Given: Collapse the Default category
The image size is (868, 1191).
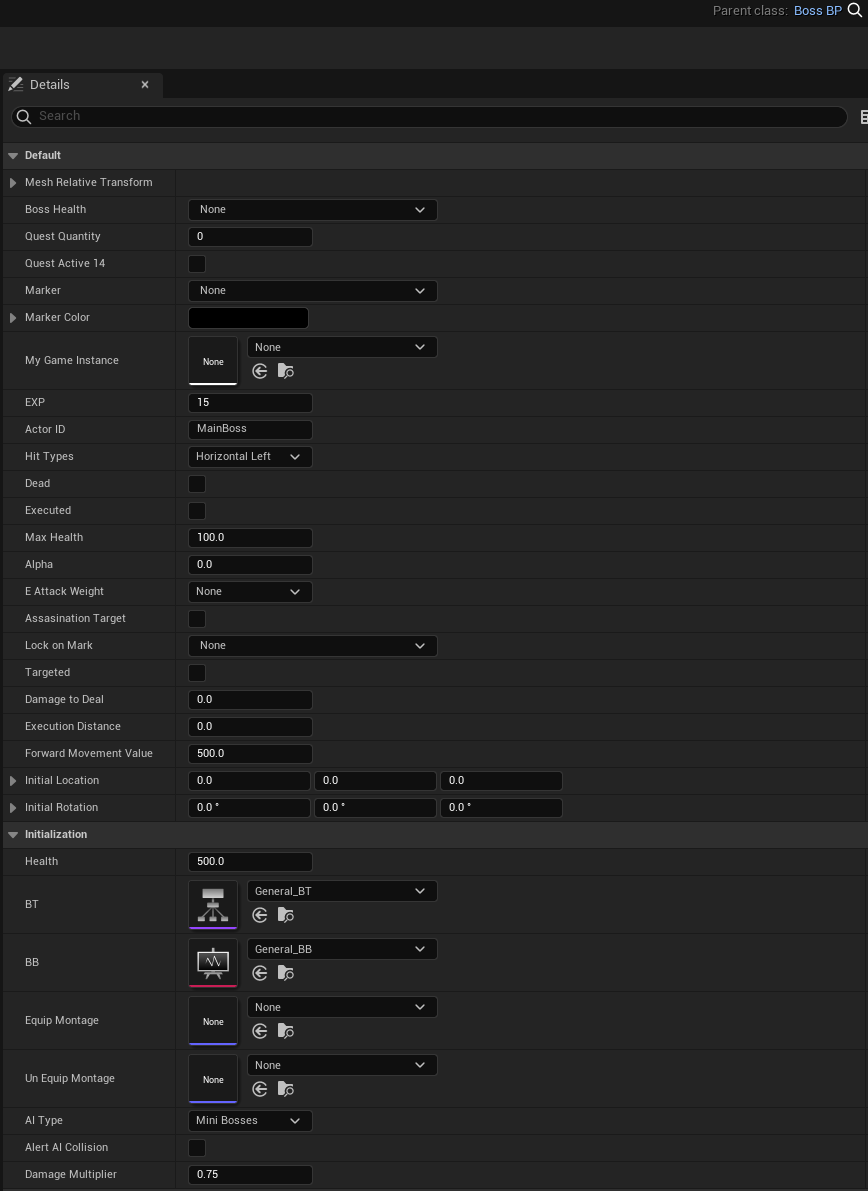Looking at the screenshot, I should 13,156.
